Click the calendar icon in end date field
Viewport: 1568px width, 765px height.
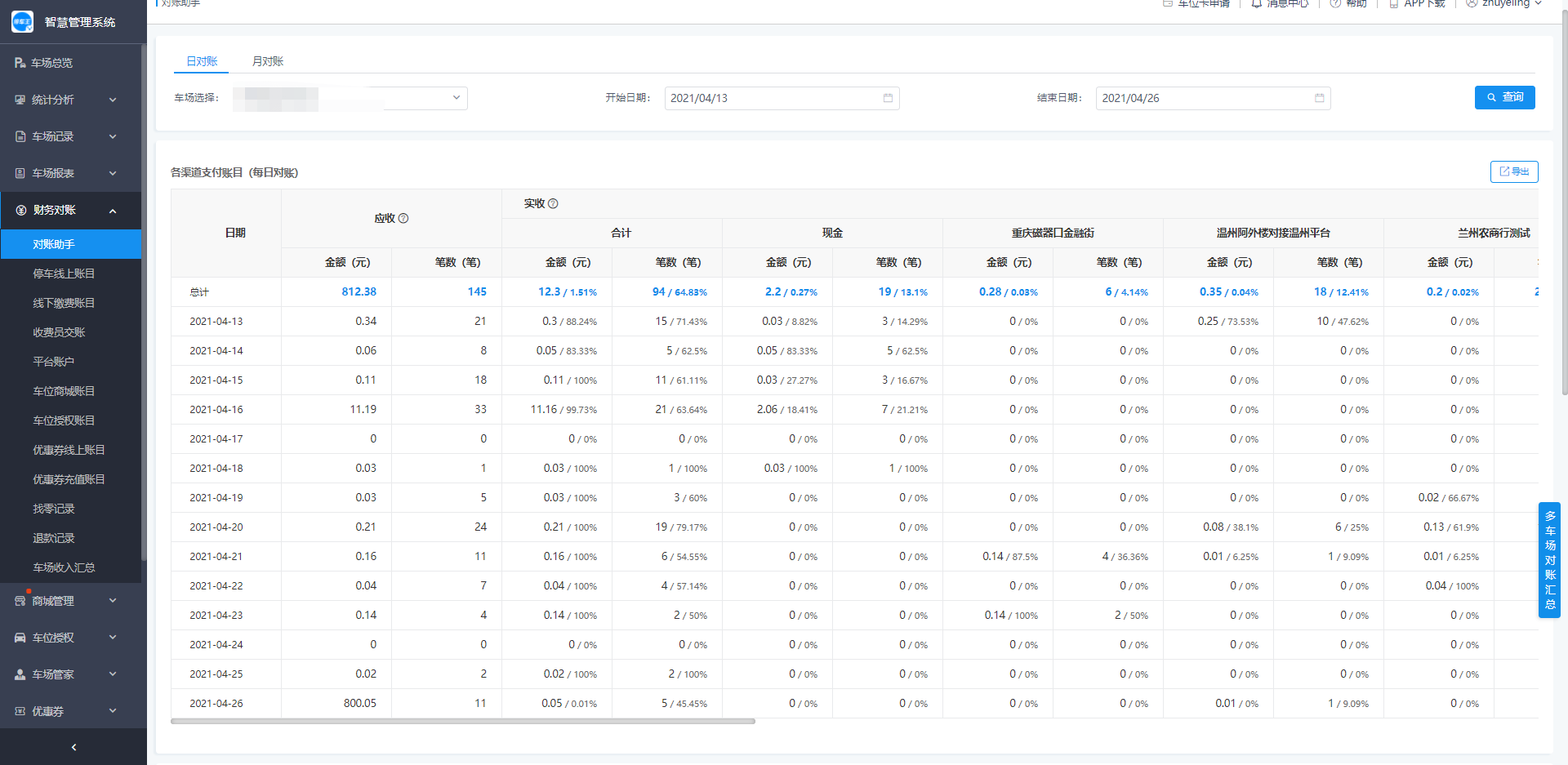coord(1319,98)
